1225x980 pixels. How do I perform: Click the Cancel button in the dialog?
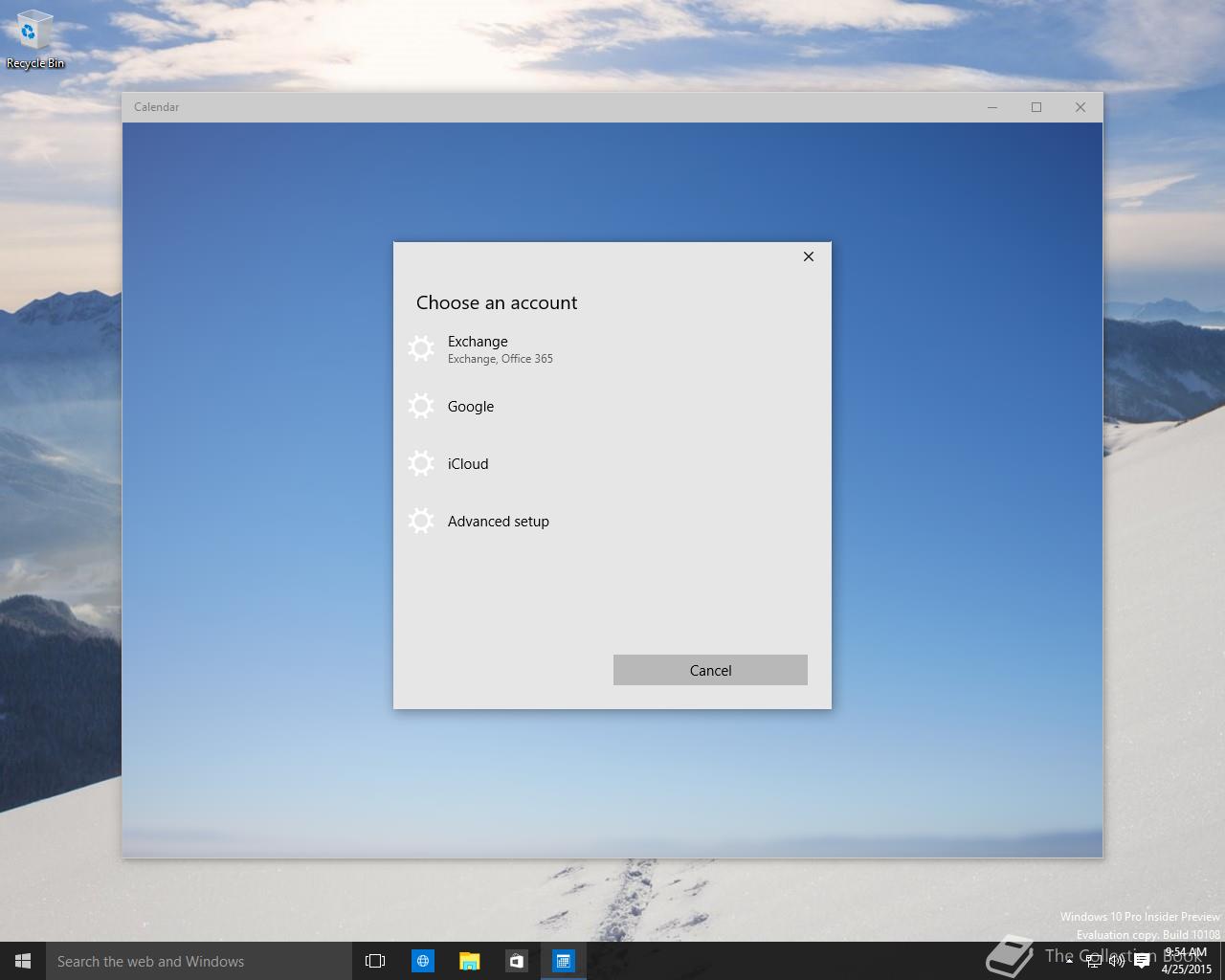tap(710, 670)
